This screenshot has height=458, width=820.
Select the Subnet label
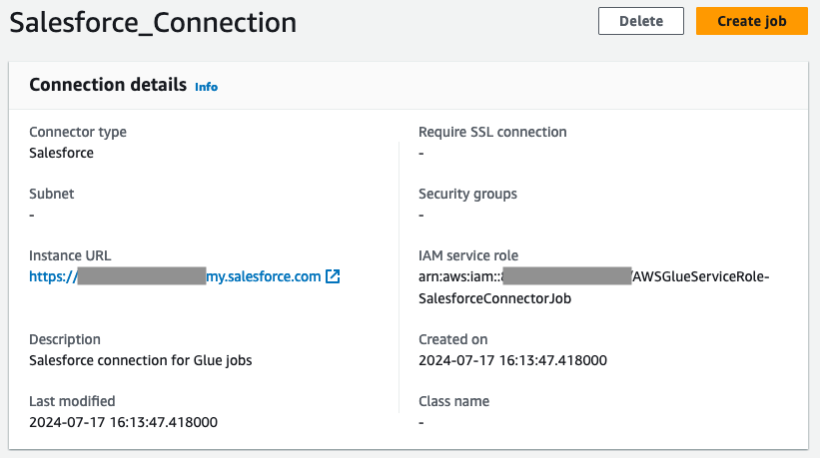(51, 193)
